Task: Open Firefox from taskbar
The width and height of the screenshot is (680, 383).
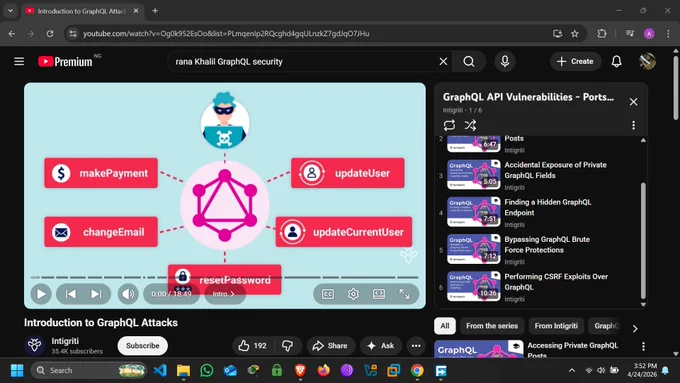Action: pos(323,370)
